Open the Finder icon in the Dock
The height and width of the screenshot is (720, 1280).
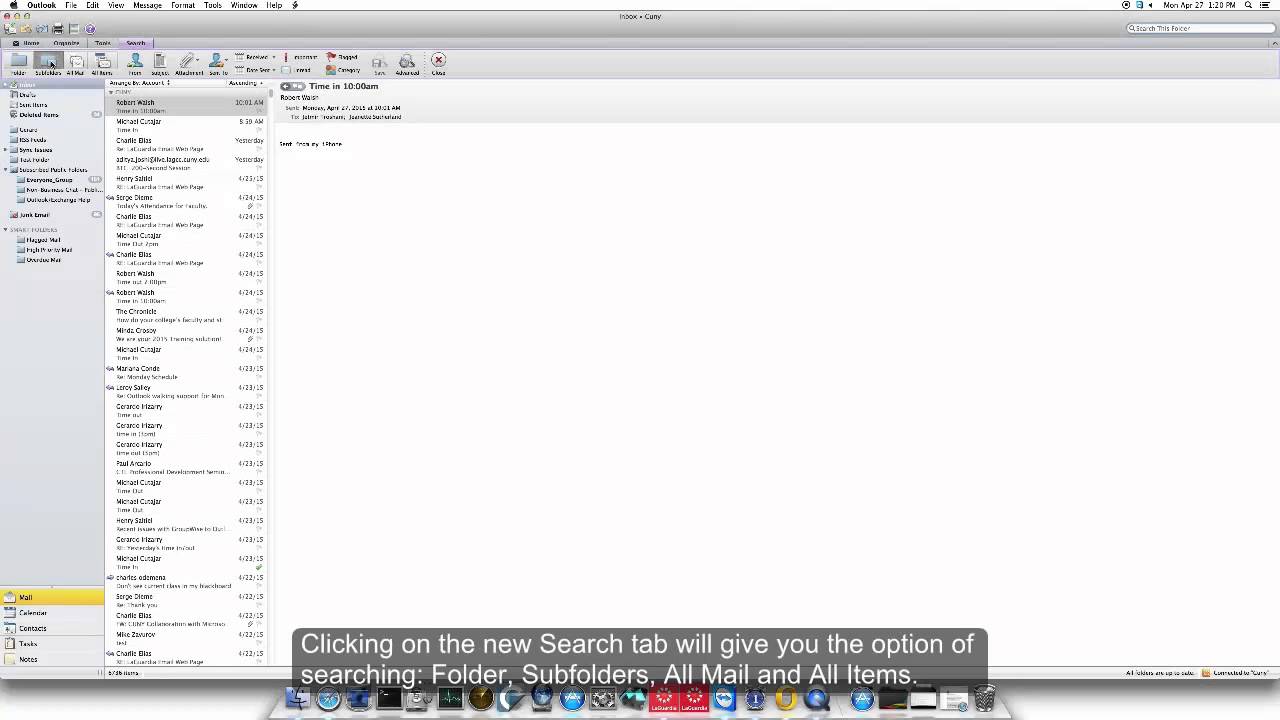click(298, 698)
